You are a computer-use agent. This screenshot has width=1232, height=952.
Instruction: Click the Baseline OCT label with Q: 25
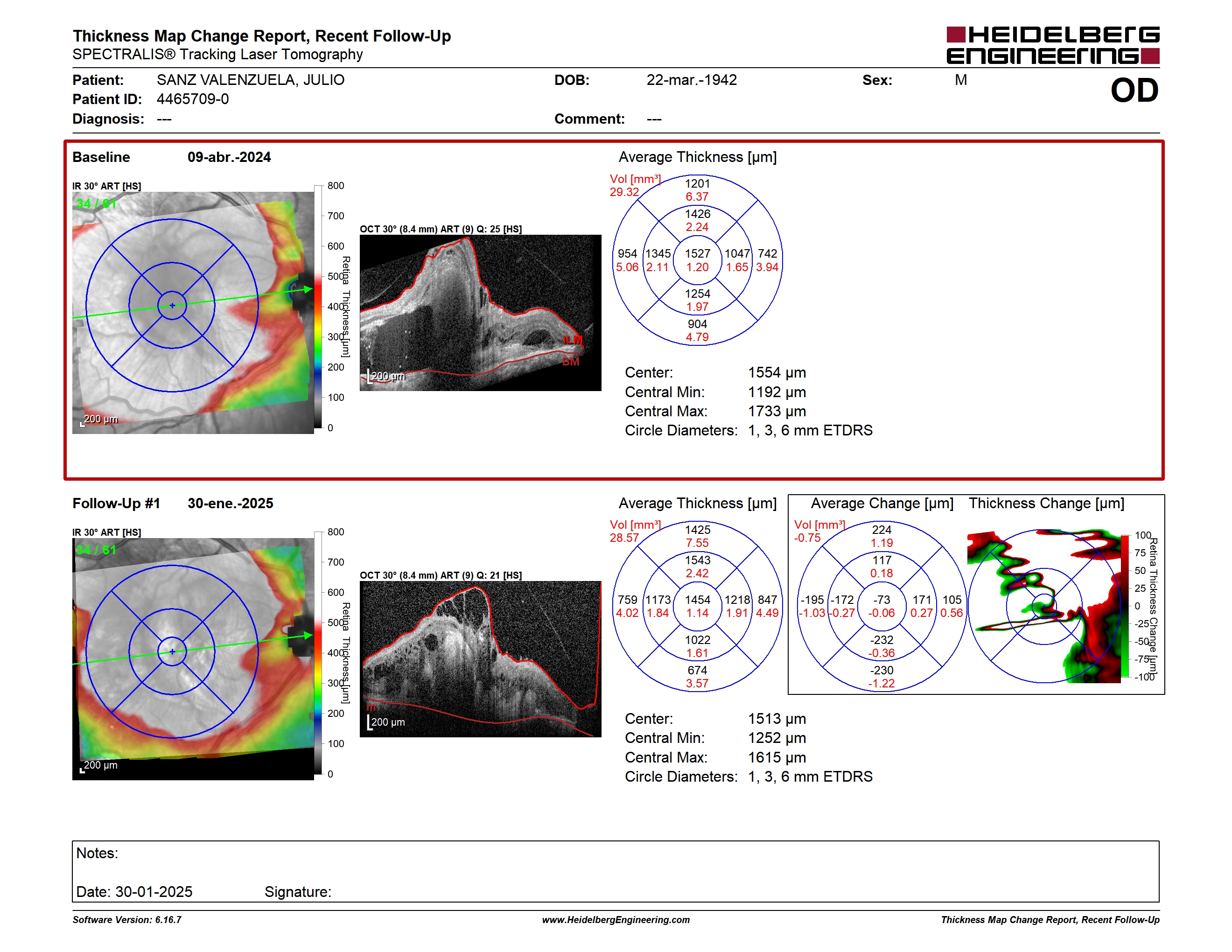coord(441,229)
